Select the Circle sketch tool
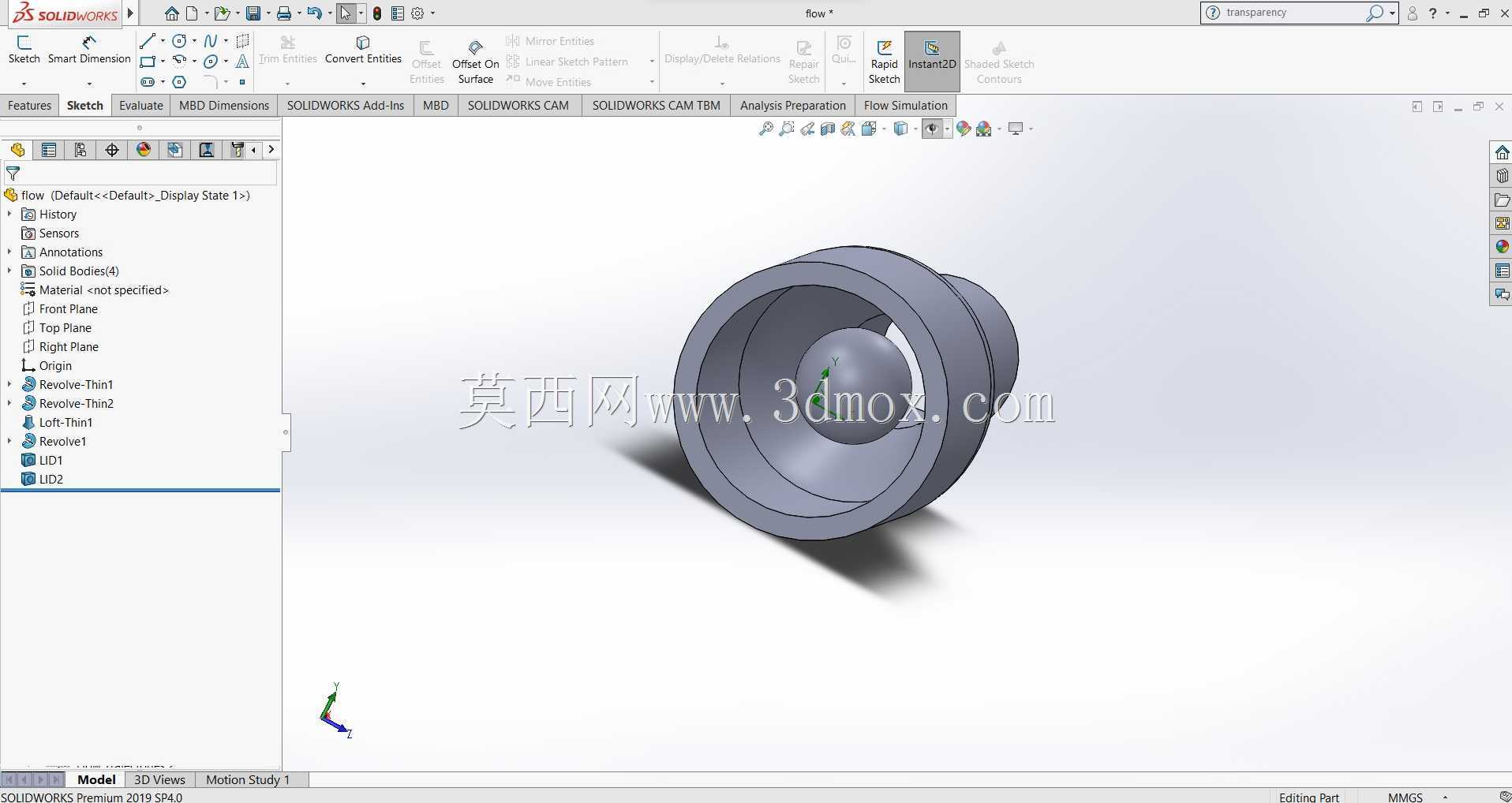1512x803 pixels. click(180, 41)
